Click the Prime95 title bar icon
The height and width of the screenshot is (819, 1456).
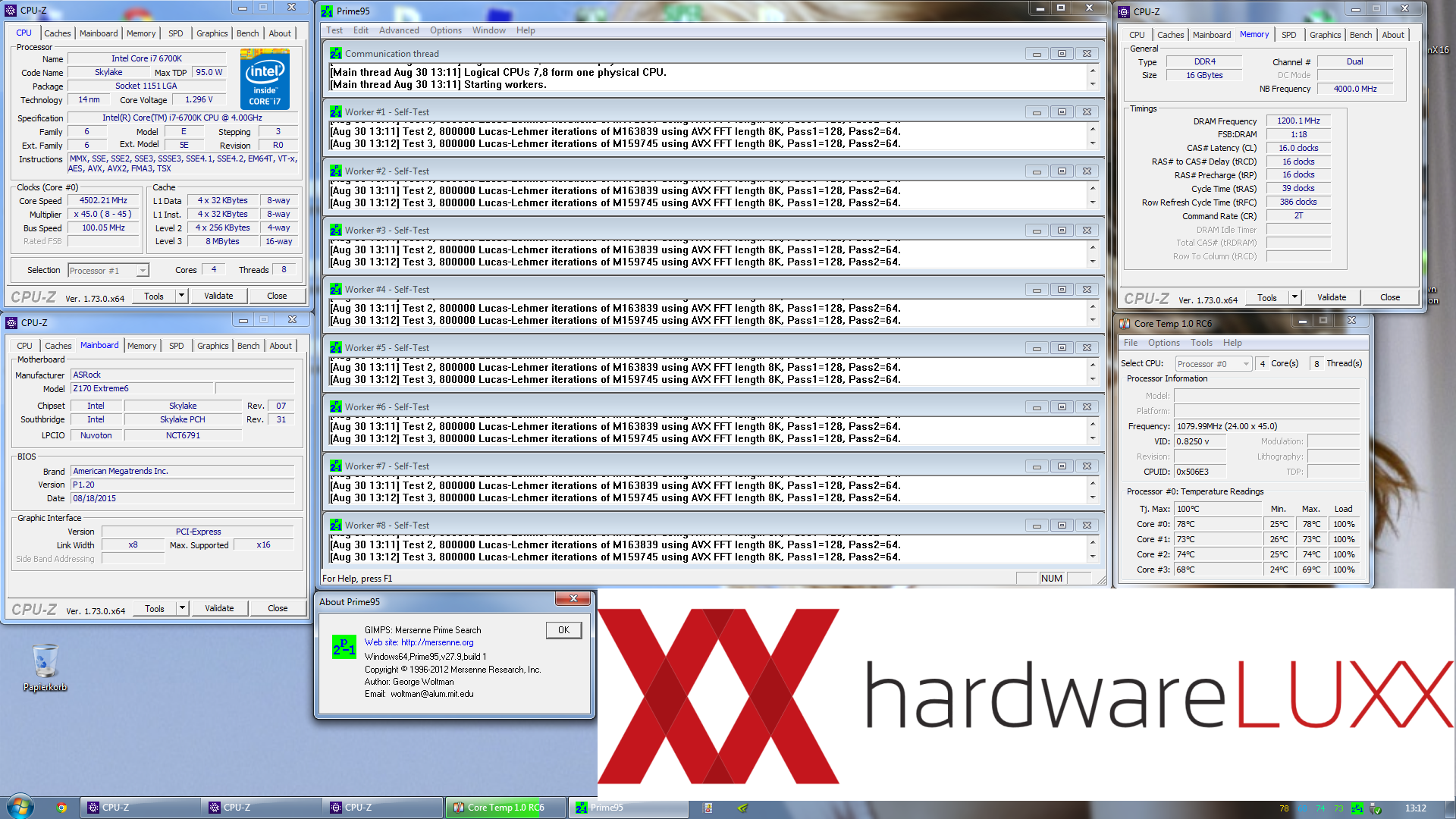(x=327, y=11)
